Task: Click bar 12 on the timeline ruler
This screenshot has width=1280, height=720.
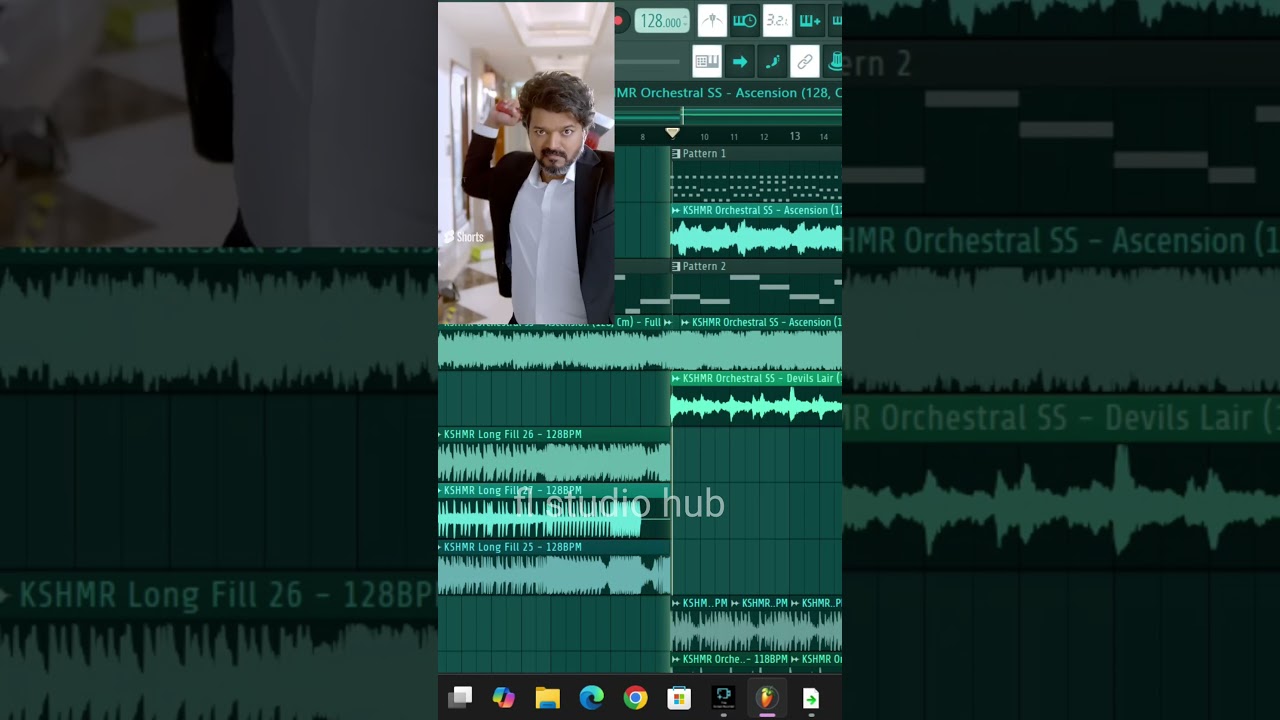Action: tap(764, 137)
